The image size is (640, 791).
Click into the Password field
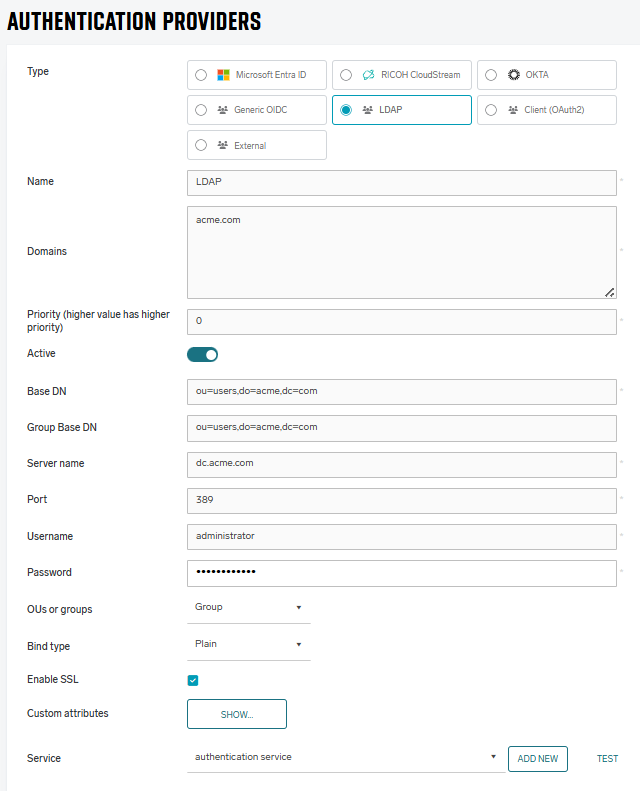click(x=401, y=573)
